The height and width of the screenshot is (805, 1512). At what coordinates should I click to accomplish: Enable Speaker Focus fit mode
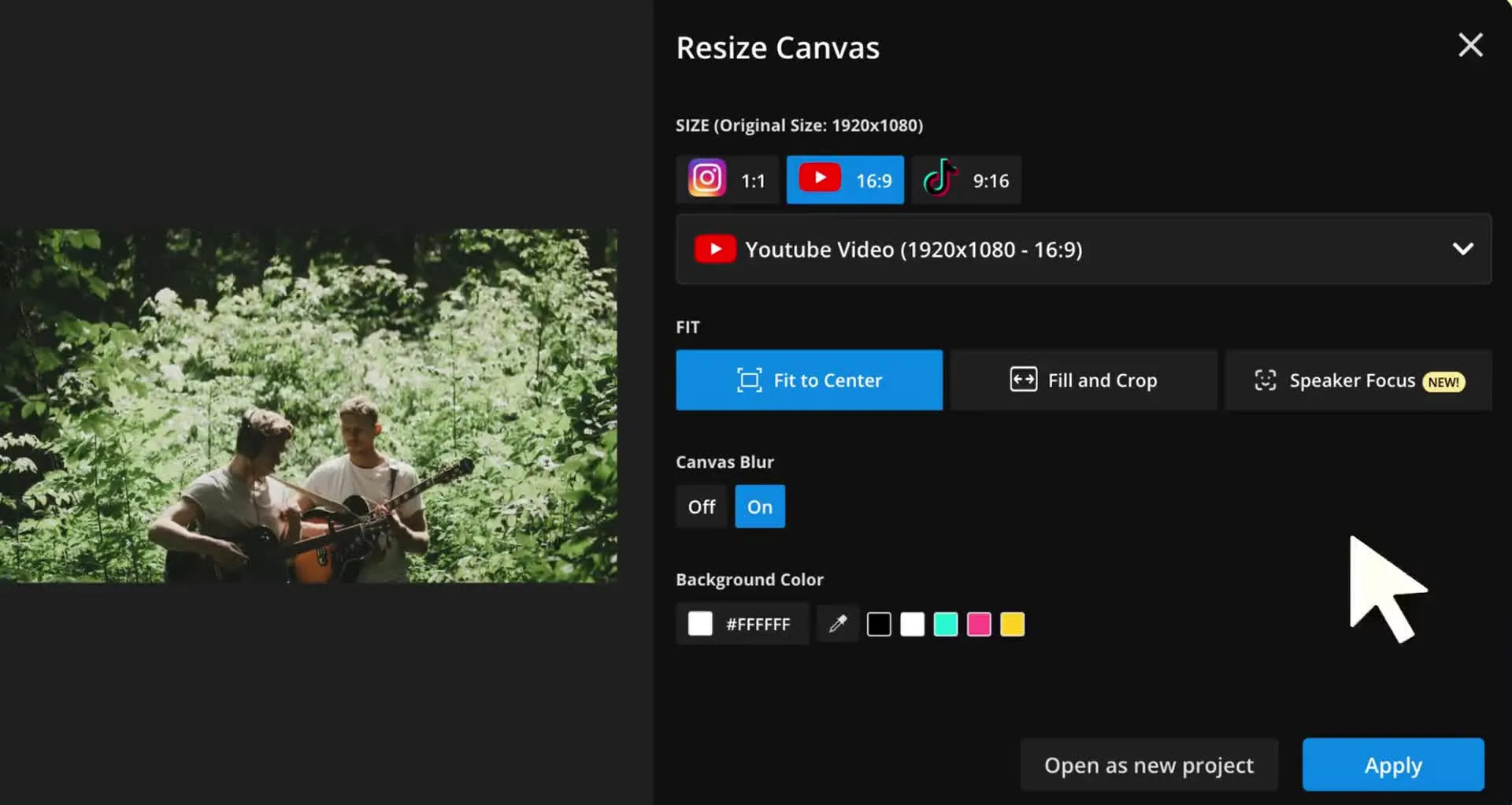coord(1358,380)
